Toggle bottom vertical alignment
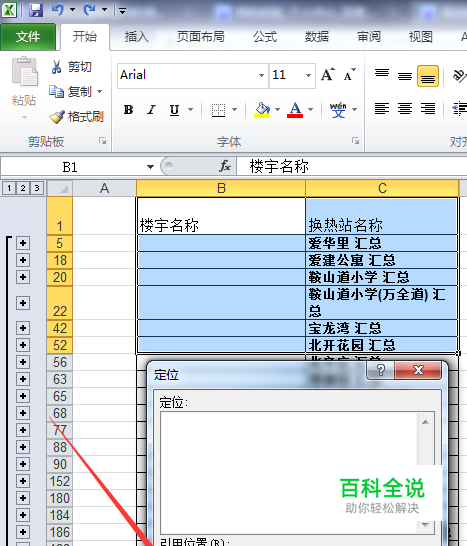 [428, 76]
